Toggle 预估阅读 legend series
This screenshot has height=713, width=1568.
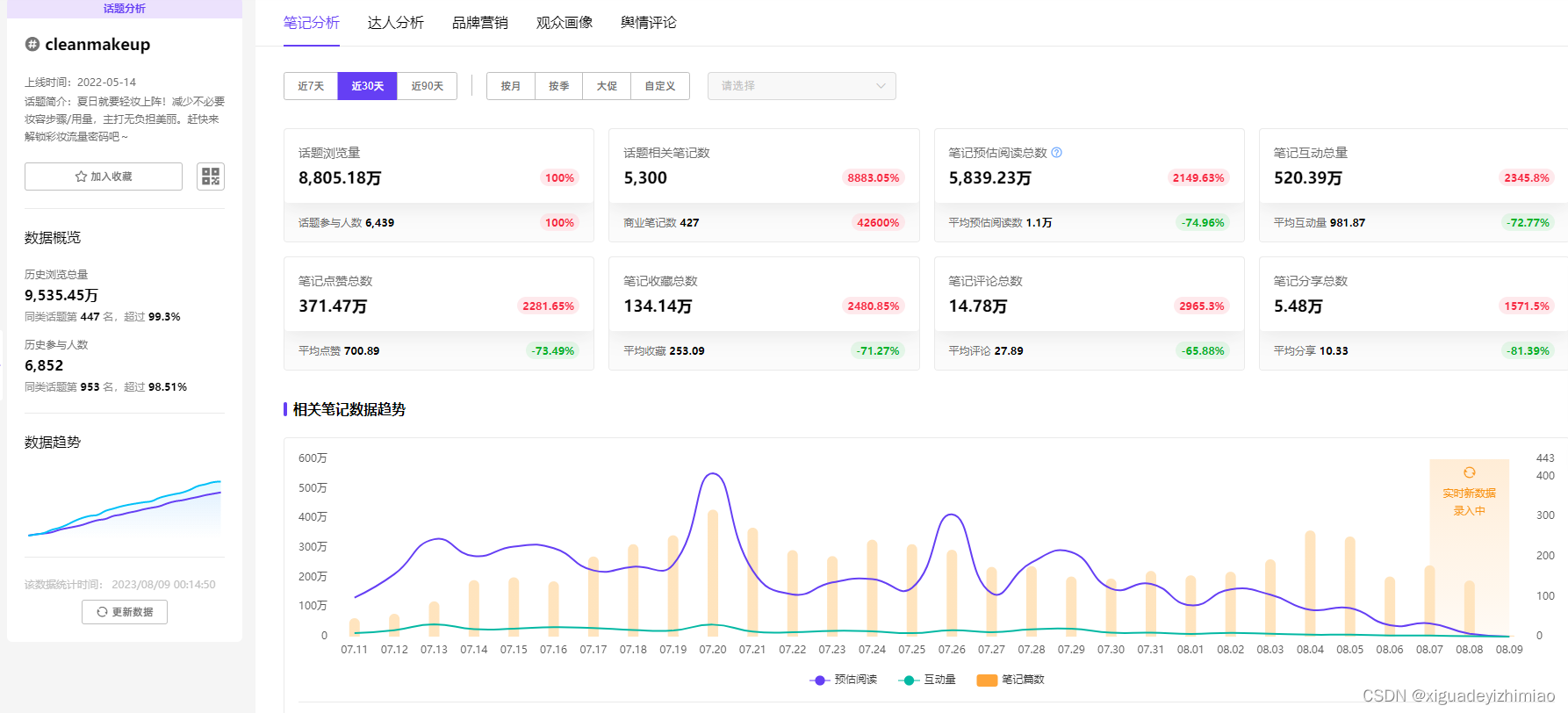click(x=844, y=680)
